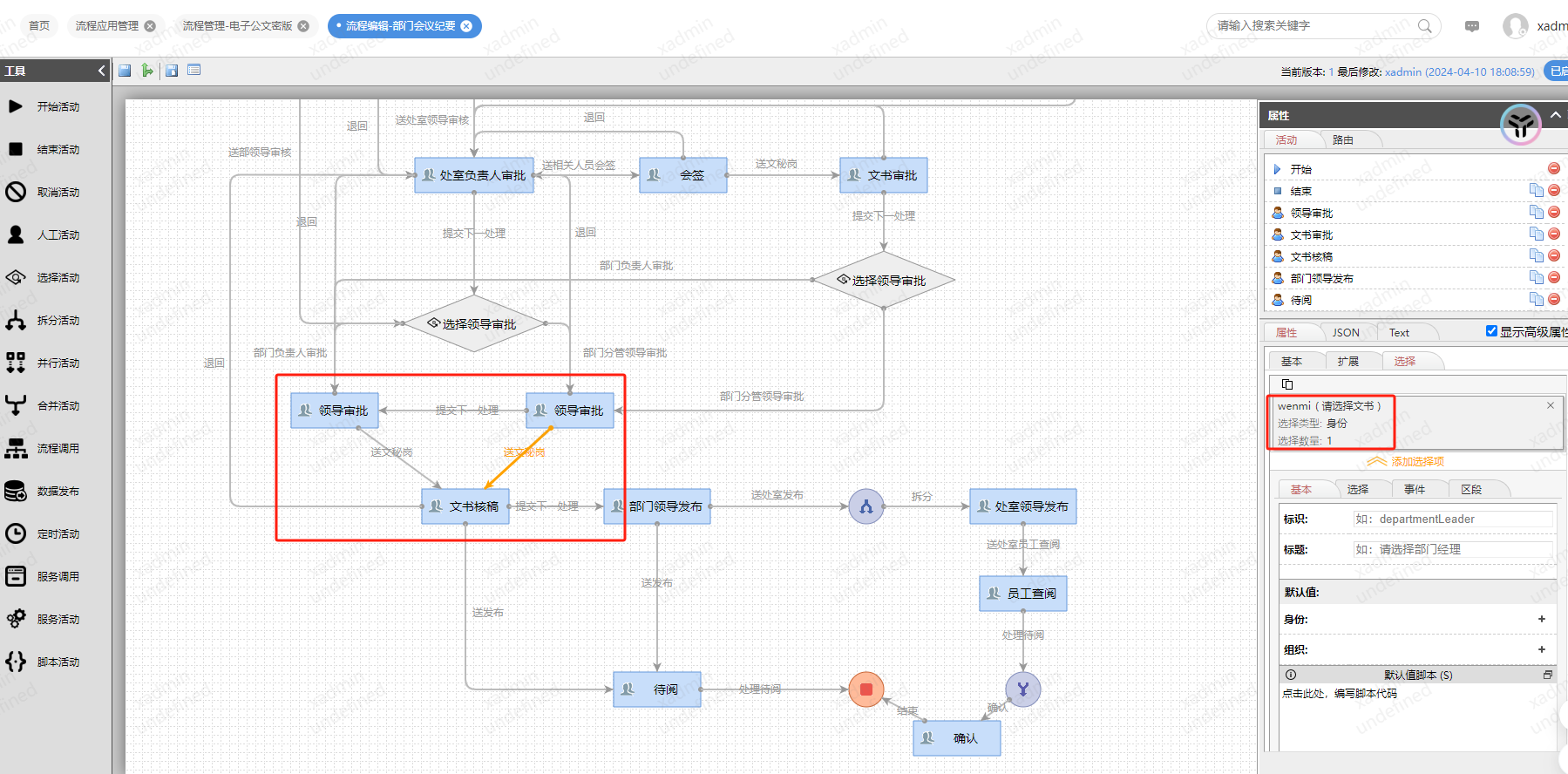The width and height of the screenshot is (1568, 774).
Task: Click the floppy-disk-with-page toolbar icon
Action: (x=172, y=71)
